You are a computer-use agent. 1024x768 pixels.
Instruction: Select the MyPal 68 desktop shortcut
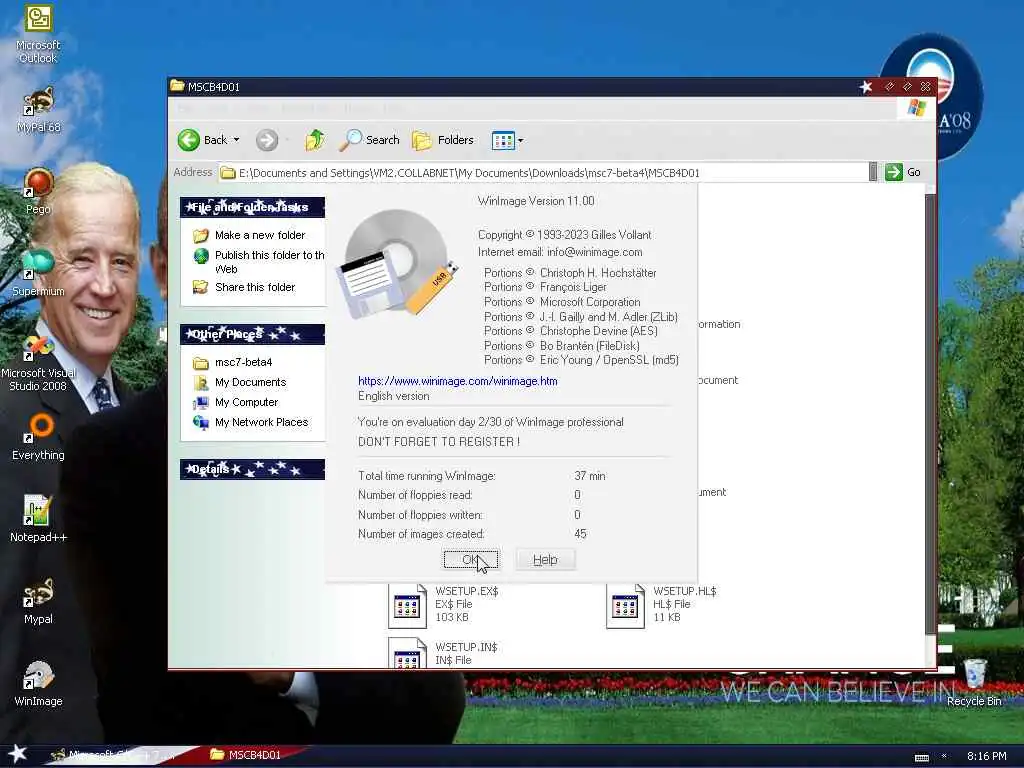(39, 110)
